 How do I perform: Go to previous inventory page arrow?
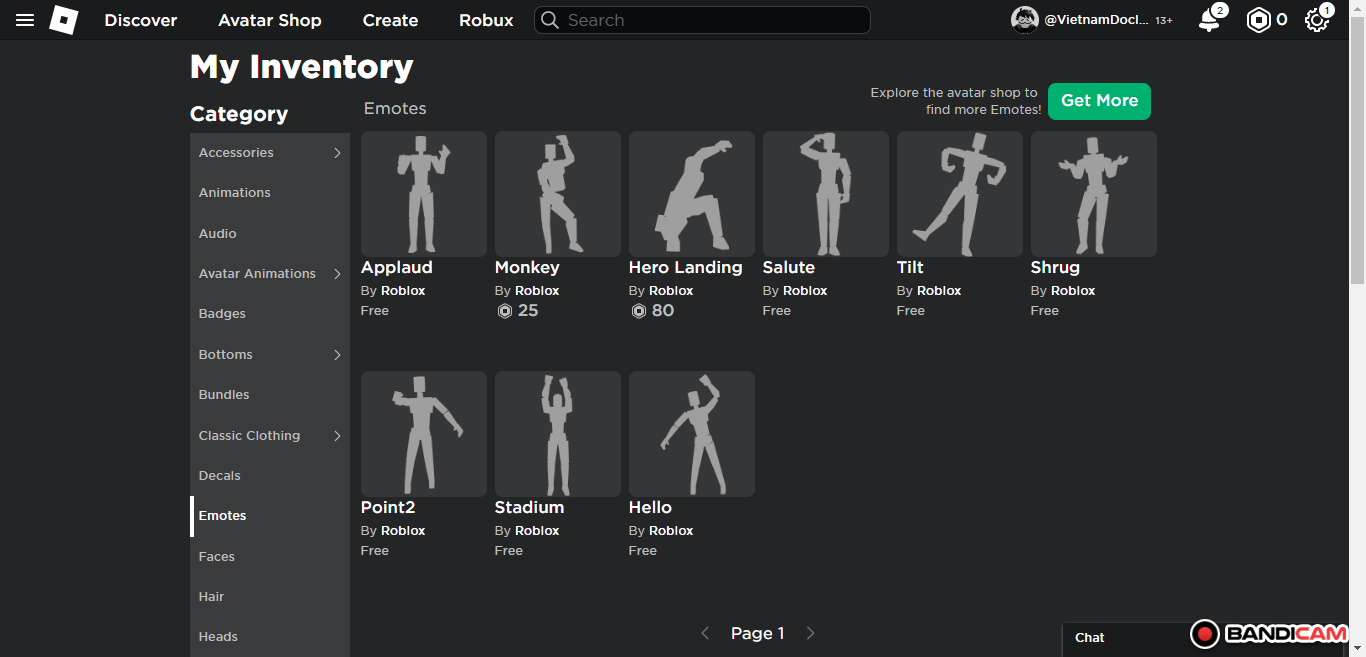(705, 633)
